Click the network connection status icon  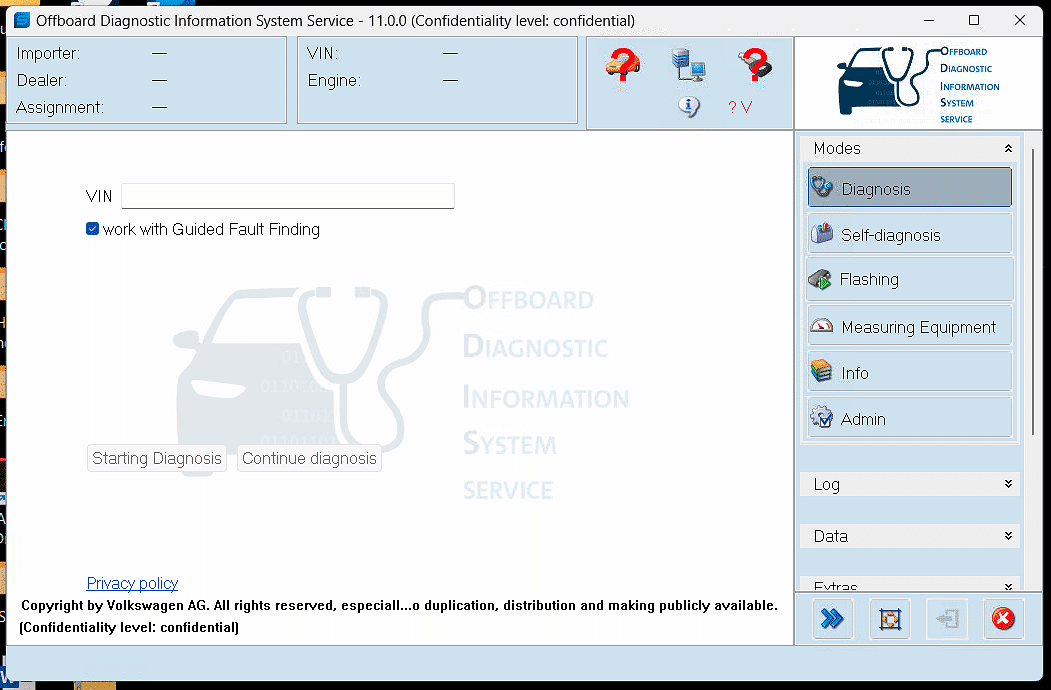coord(689,64)
